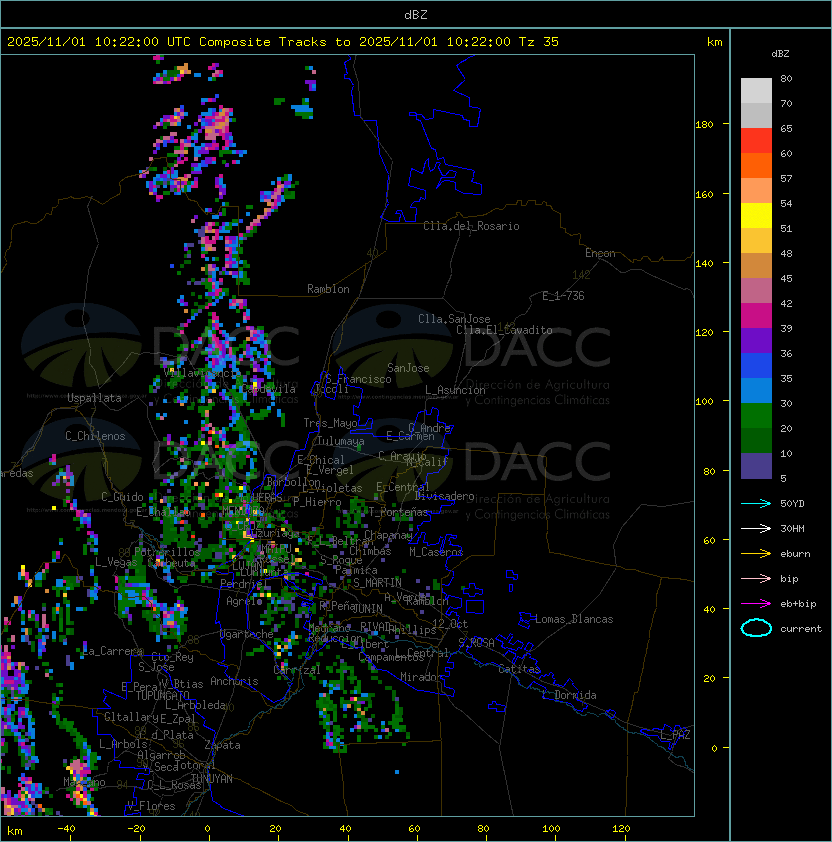This screenshot has height=842, width=832.
Task: Pick the dark orange swatch below 60
Action: [756, 165]
